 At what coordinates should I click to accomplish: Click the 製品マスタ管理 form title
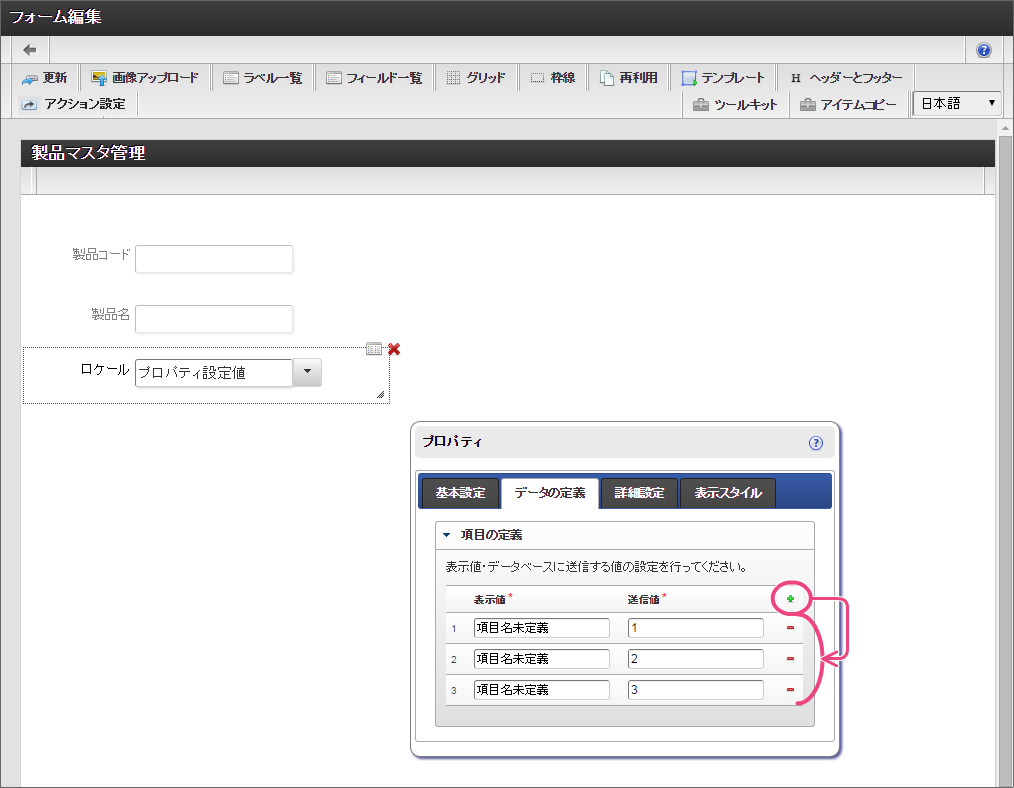[x=88, y=153]
